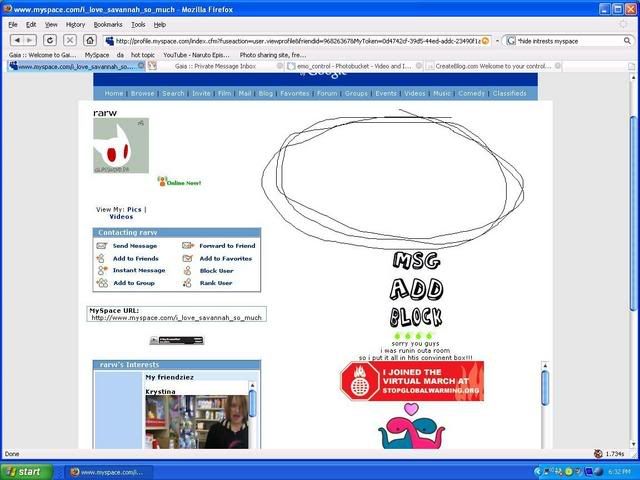Click the URL address bar
Viewport: 640px width, 480px height.
click(298, 41)
